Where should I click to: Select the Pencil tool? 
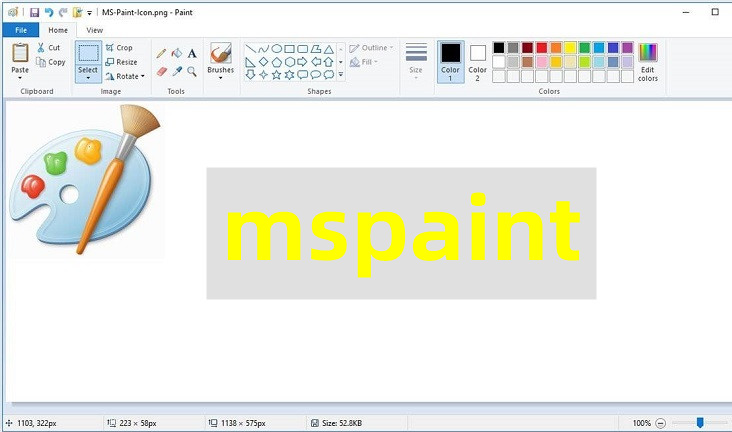coord(161,53)
